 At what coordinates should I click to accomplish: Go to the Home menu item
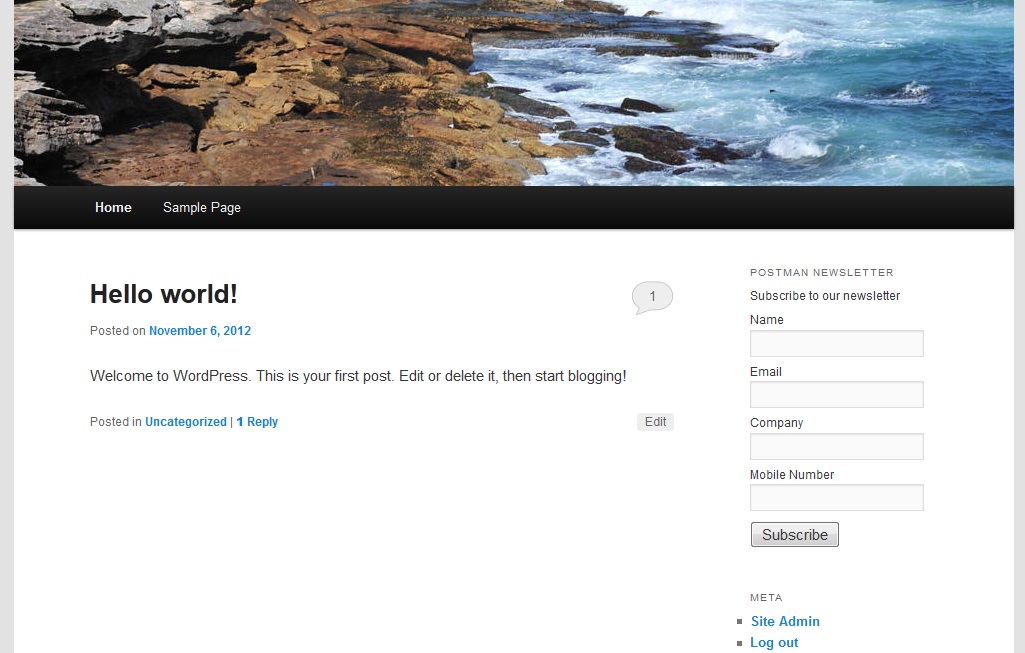coord(113,207)
